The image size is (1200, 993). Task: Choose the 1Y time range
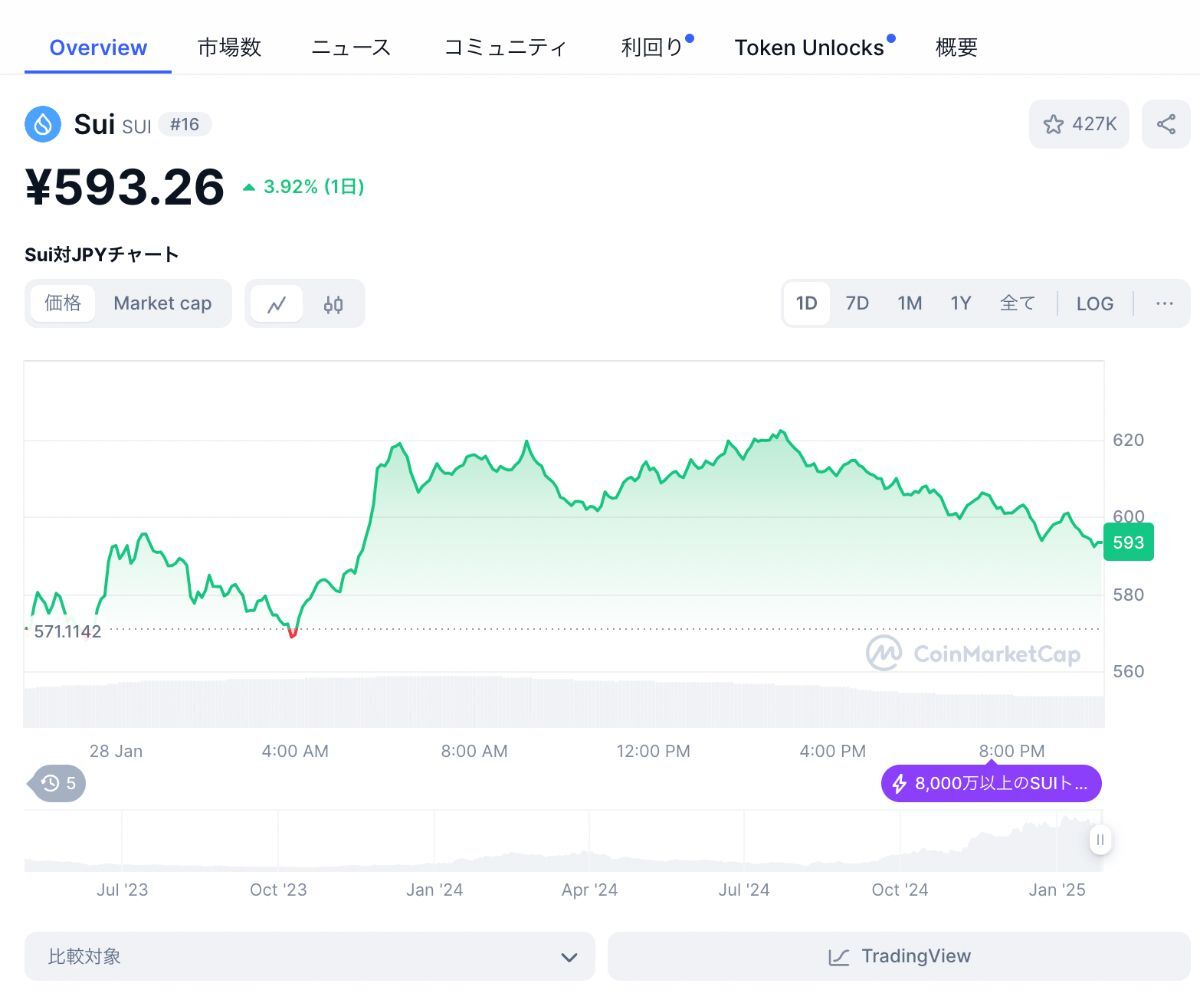961,303
